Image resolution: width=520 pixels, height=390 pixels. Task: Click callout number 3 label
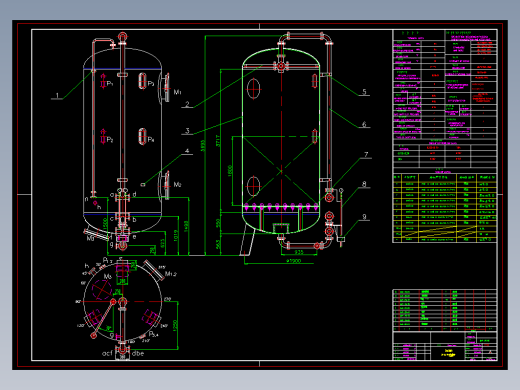(187, 130)
